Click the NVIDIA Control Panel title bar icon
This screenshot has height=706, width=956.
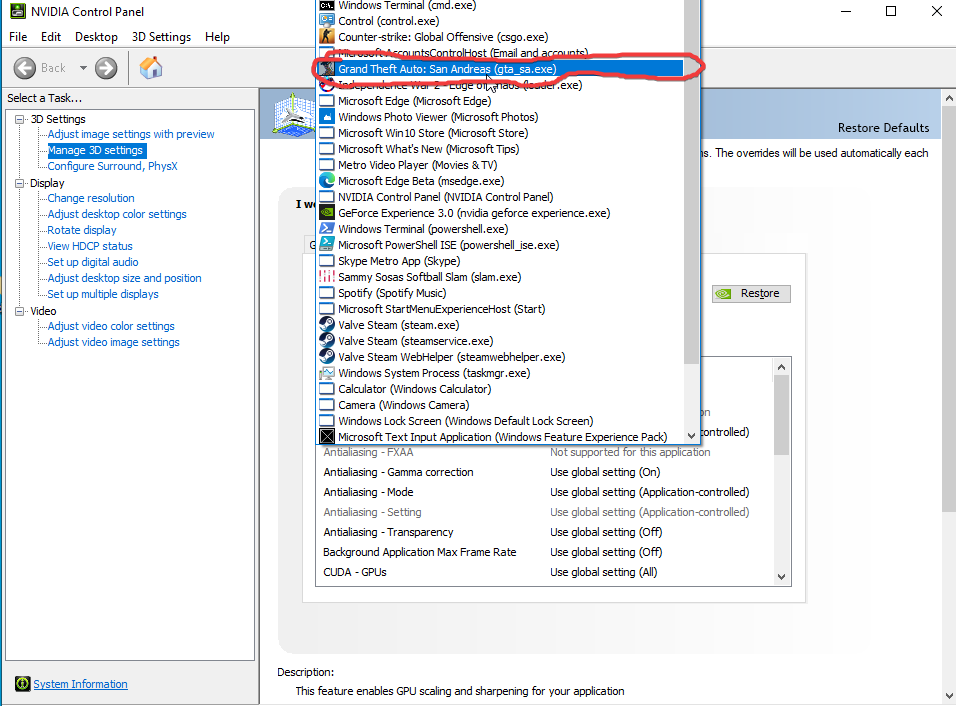click(x=18, y=11)
